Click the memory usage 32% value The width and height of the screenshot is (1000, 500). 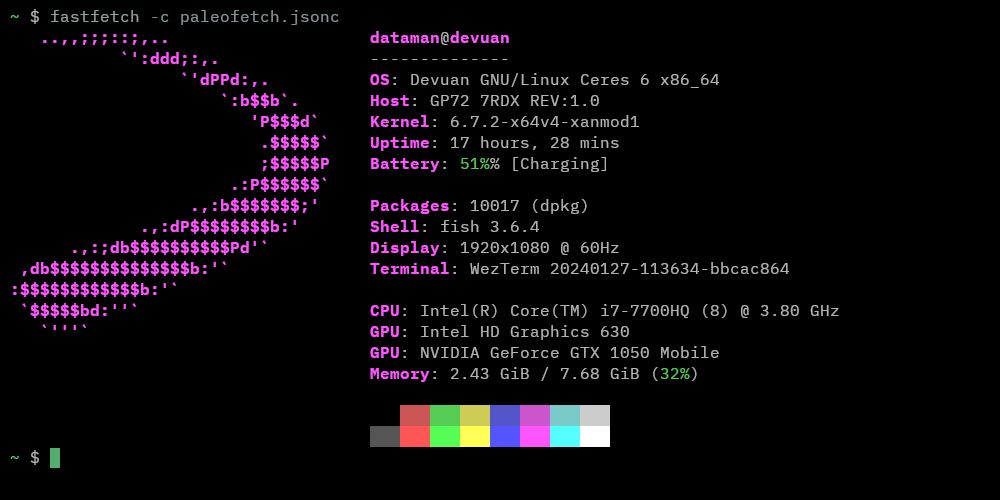tap(674, 374)
